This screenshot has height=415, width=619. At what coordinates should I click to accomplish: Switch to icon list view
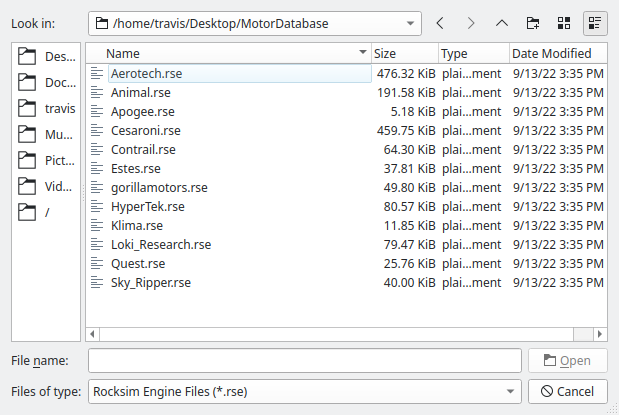point(564,22)
